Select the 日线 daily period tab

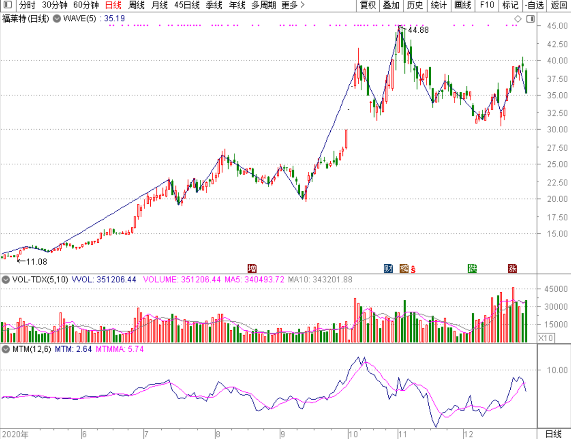click(113, 5)
